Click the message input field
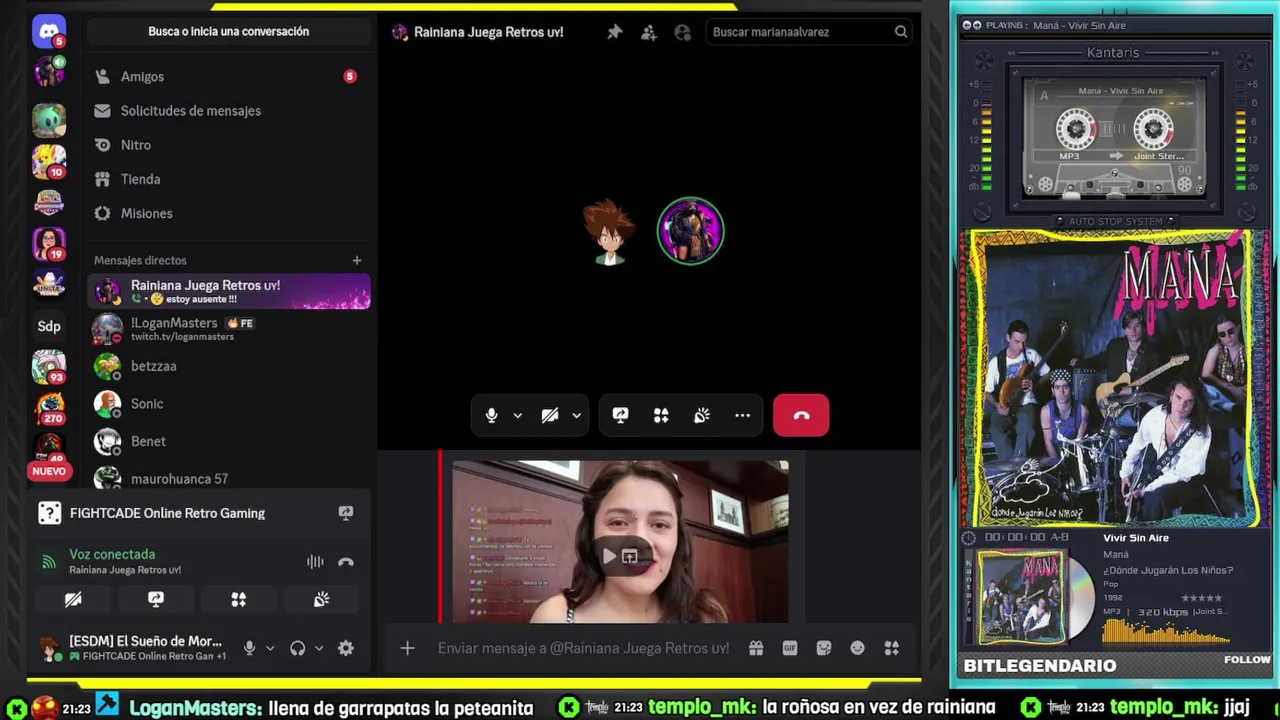The width and height of the screenshot is (1280, 720). (584, 648)
